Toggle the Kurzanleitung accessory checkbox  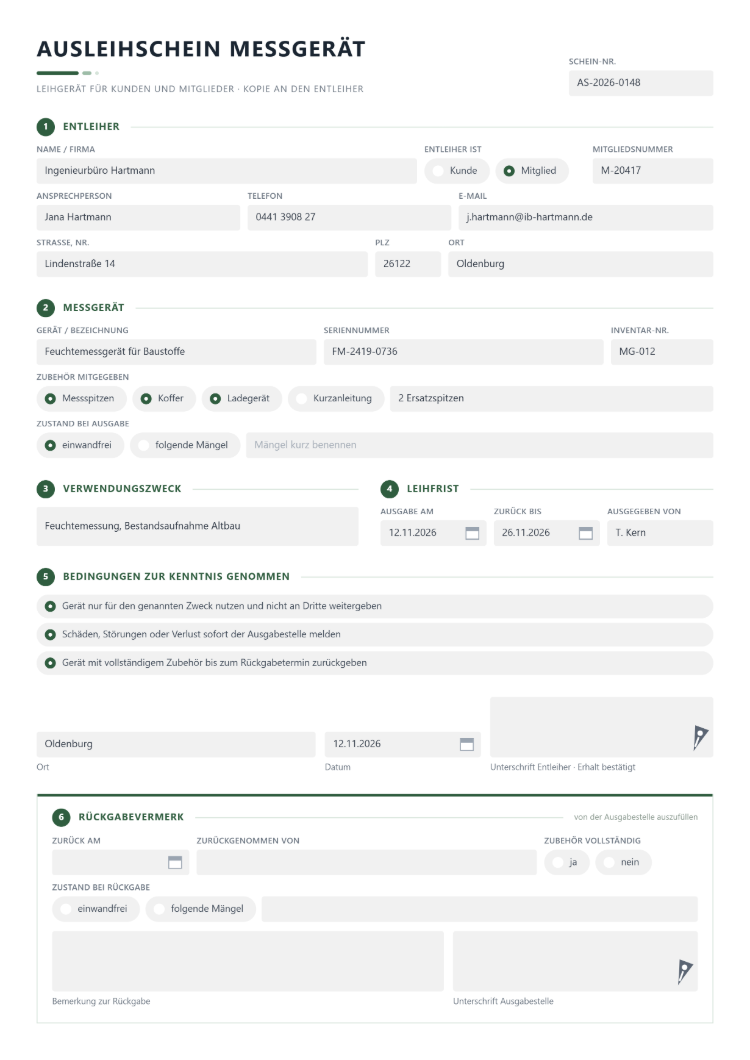(335, 399)
